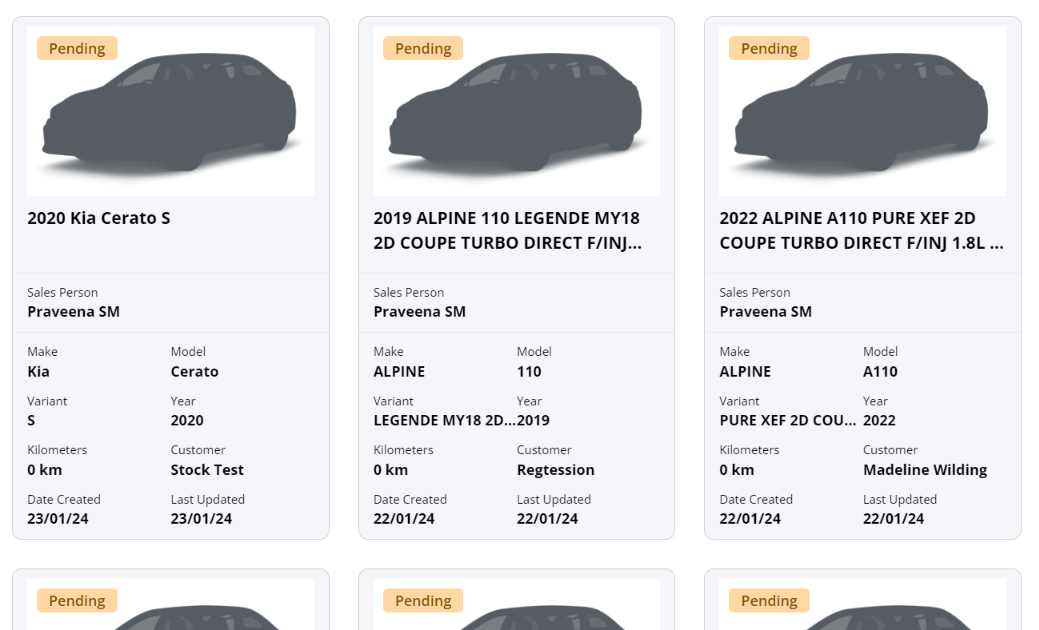Click the "Customer" label above Madeline Wilding
1039x630 pixels.
(x=890, y=450)
